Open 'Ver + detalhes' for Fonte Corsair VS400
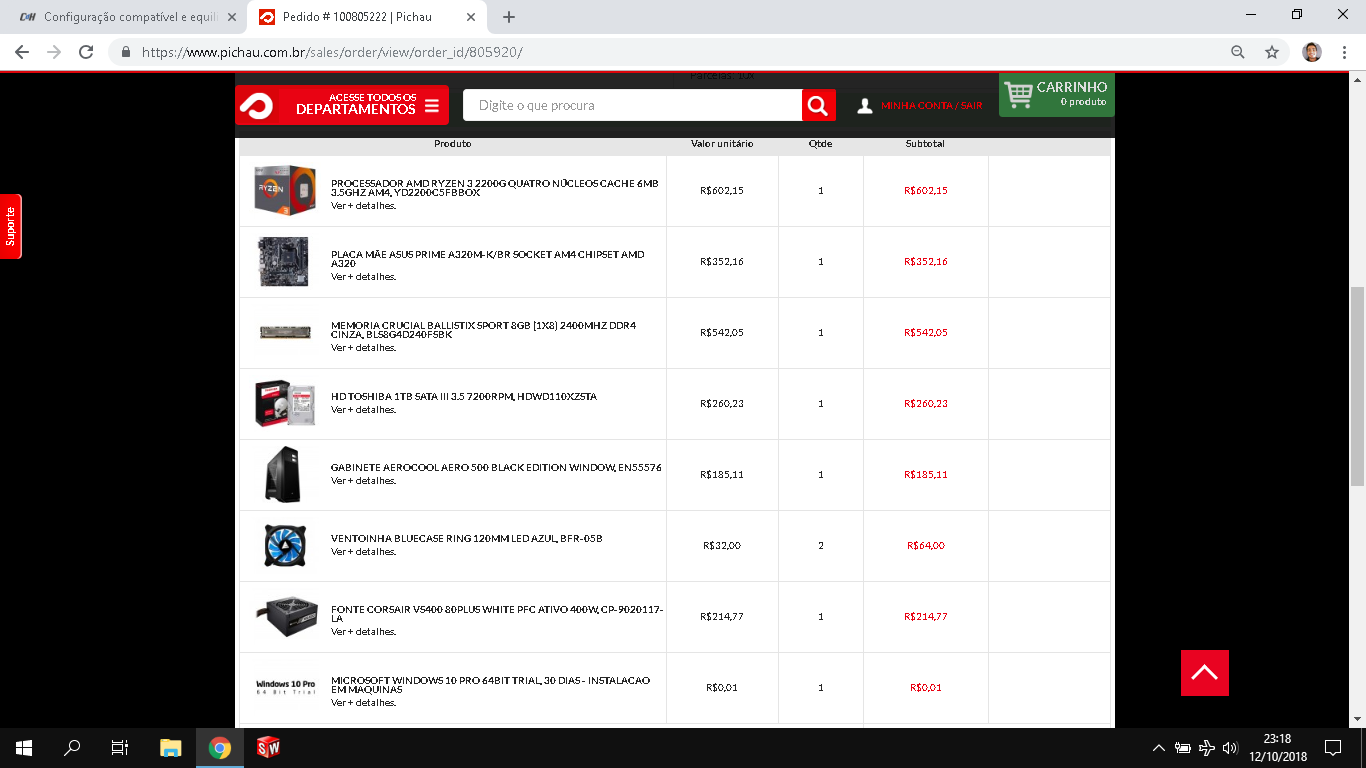1366x768 pixels. coord(363,632)
